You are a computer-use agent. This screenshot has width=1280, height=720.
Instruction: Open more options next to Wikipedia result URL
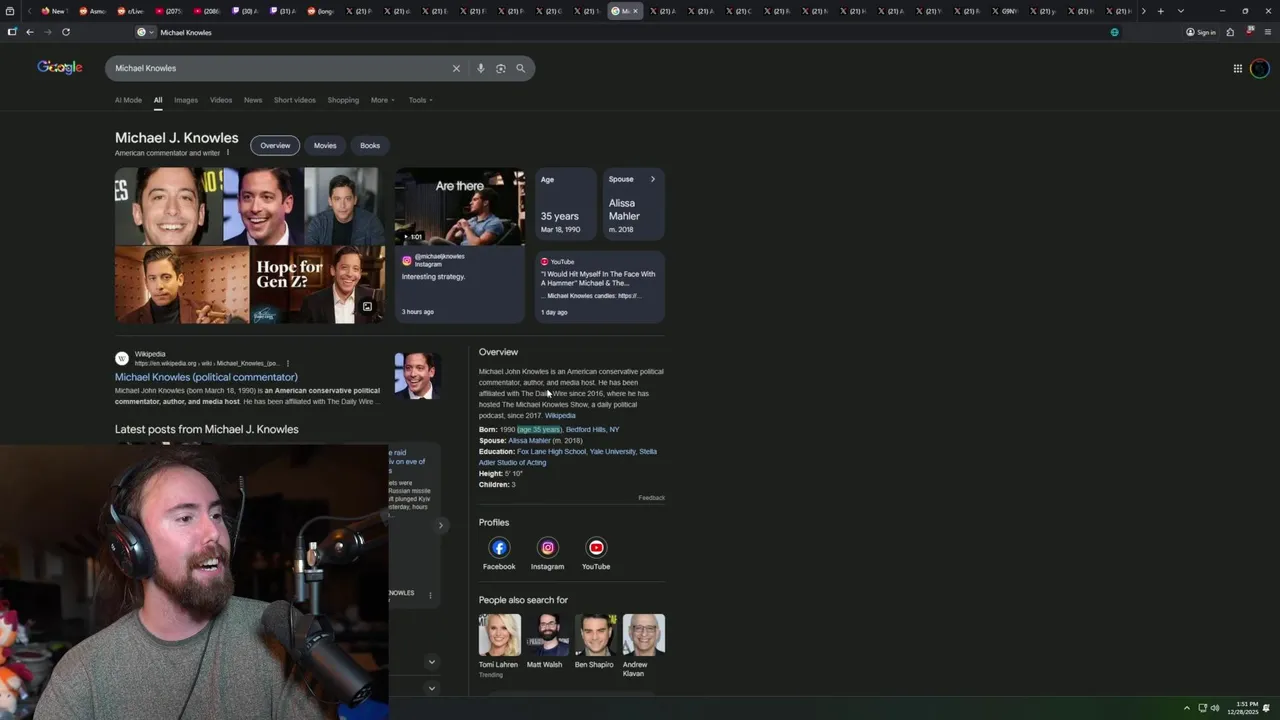pyautogui.click(x=288, y=363)
